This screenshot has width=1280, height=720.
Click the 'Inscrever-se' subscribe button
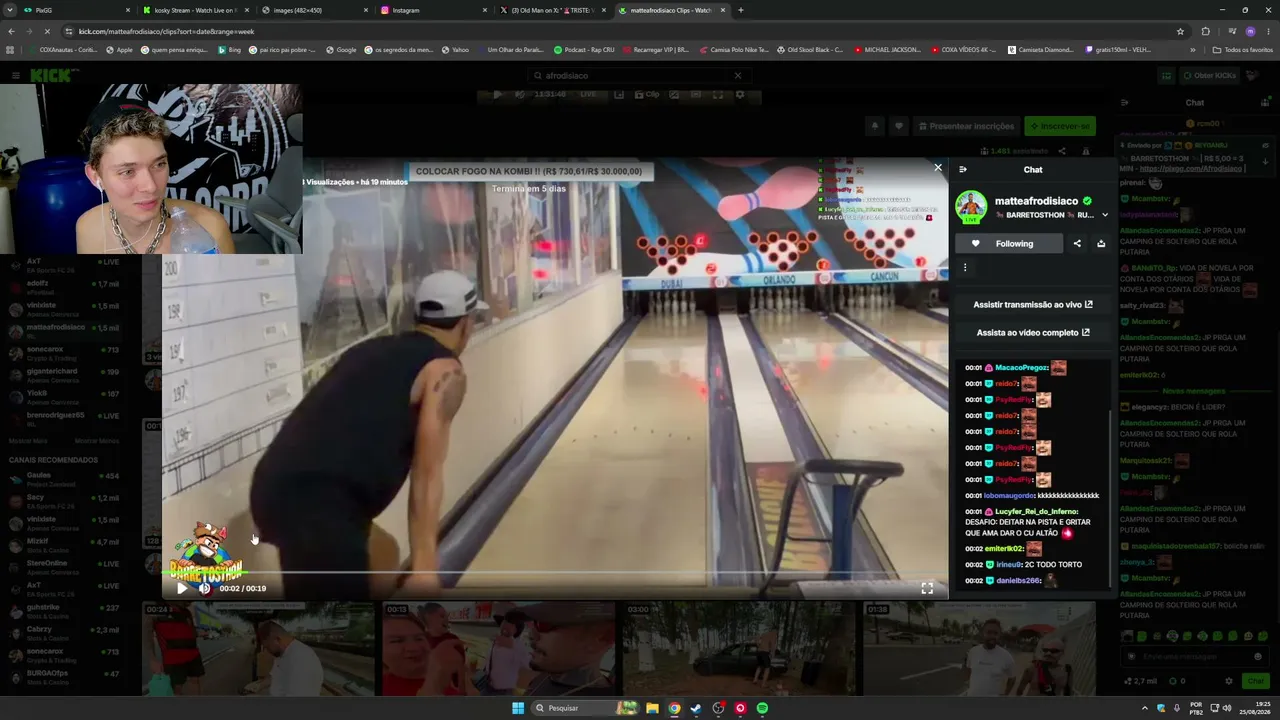[1060, 126]
